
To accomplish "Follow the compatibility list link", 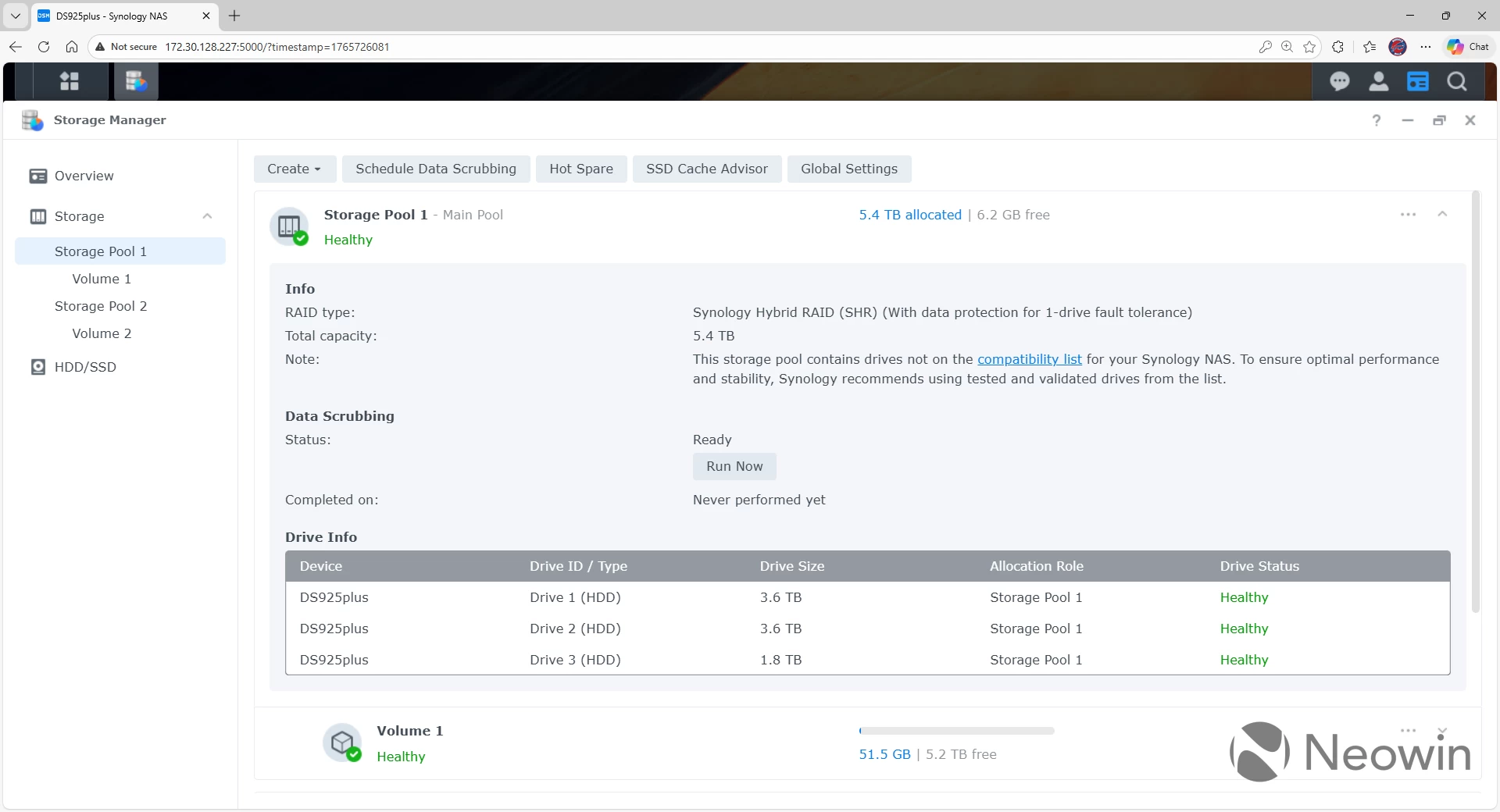I will pos(1030,359).
